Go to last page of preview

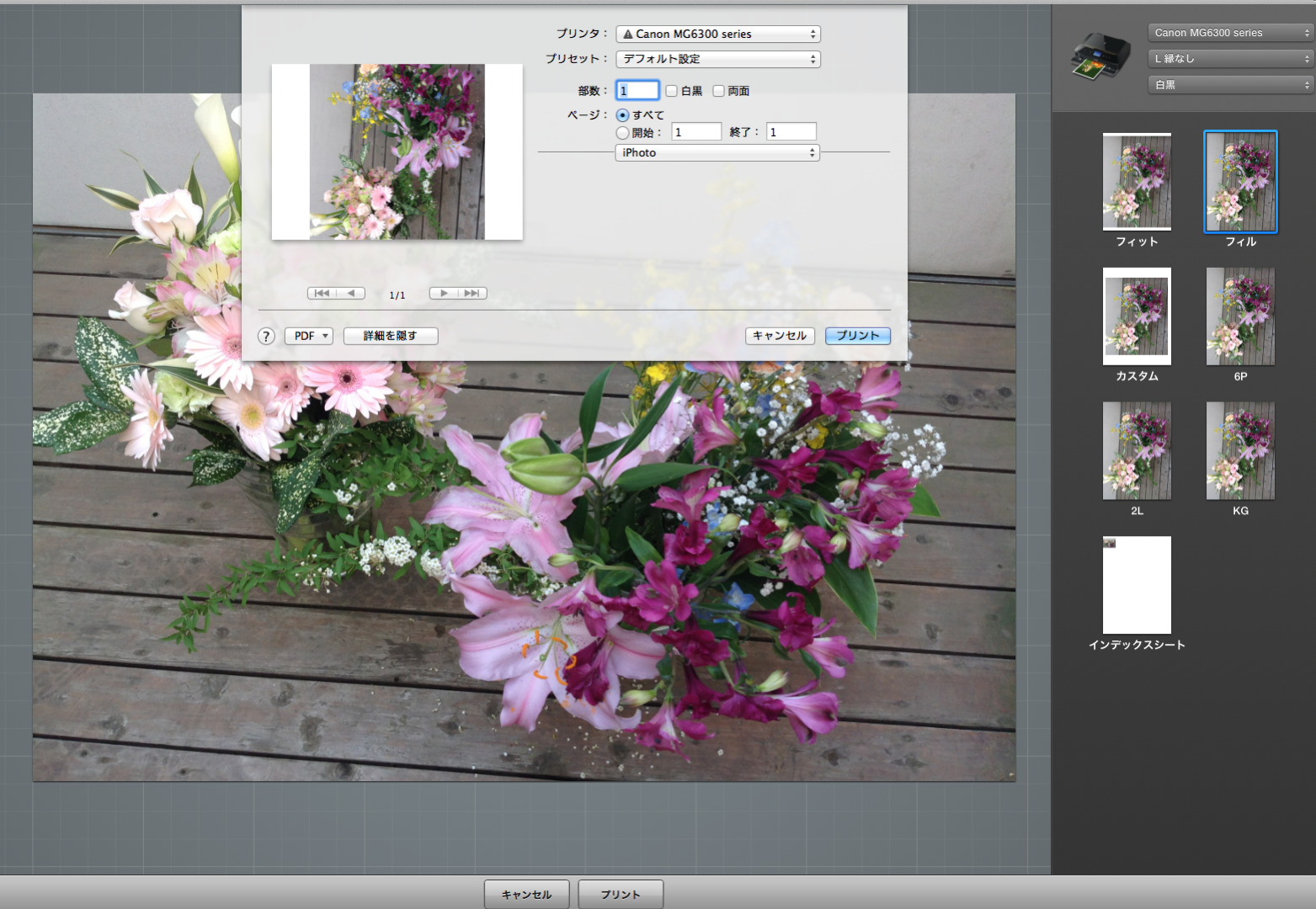click(x=472, y=294)
